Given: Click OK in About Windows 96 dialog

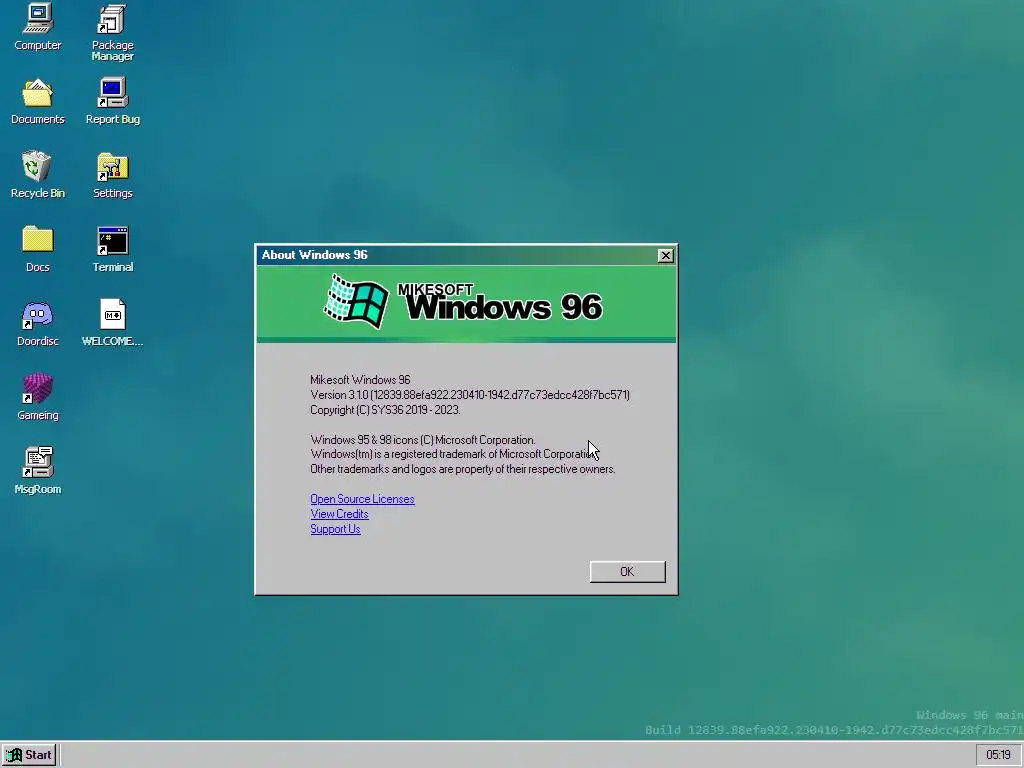Looking at the screenshot, I should [627, 571].
